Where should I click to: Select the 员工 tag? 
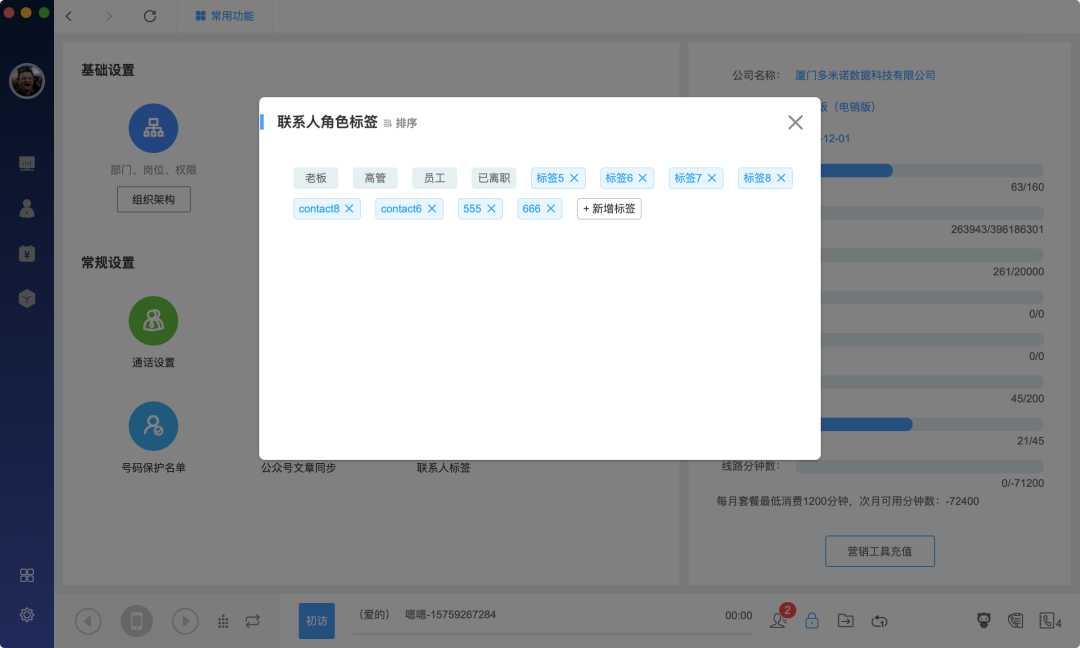click(435, 178)
